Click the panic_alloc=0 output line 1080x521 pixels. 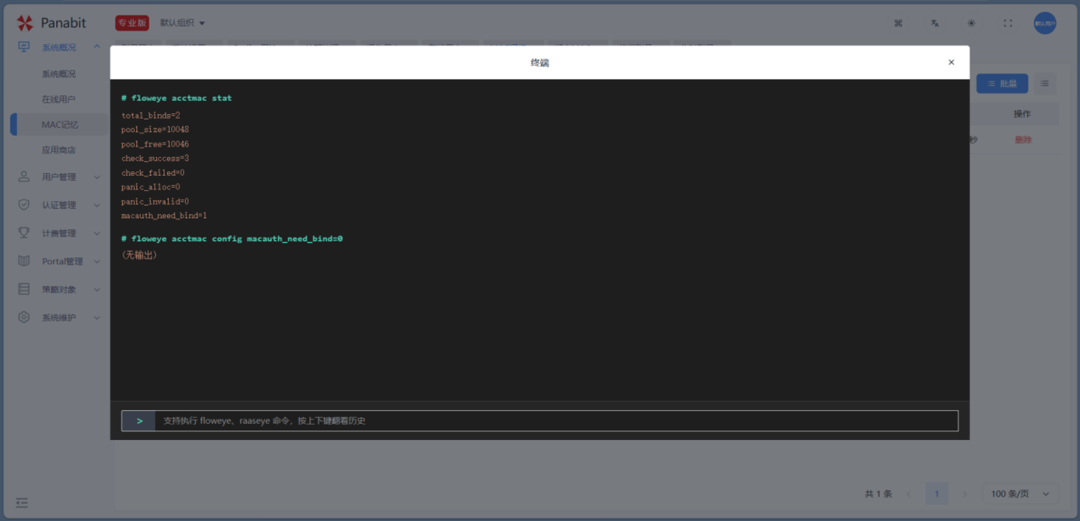tap(151, 187)
